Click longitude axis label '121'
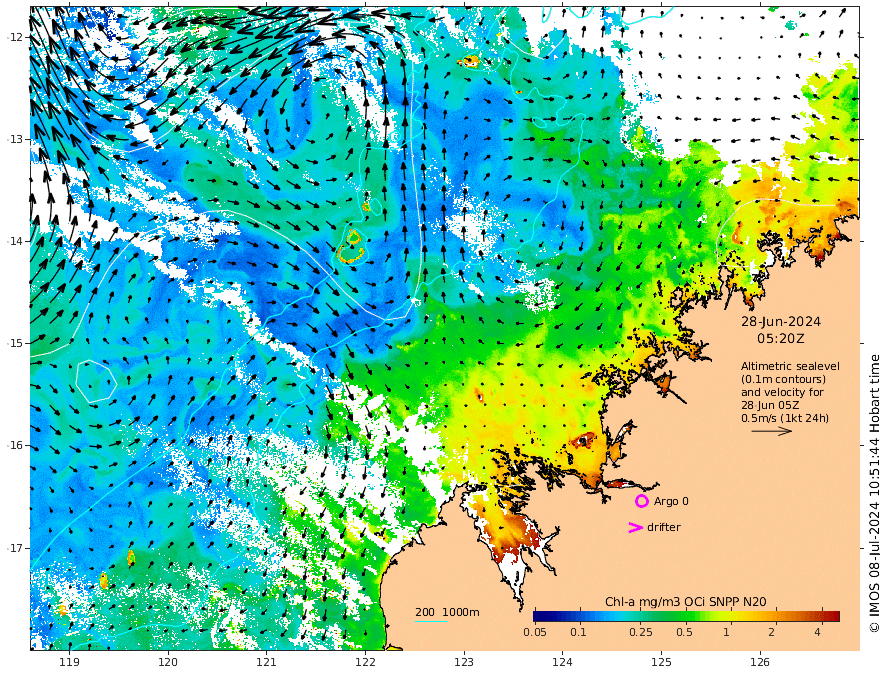 coord(267,663)
